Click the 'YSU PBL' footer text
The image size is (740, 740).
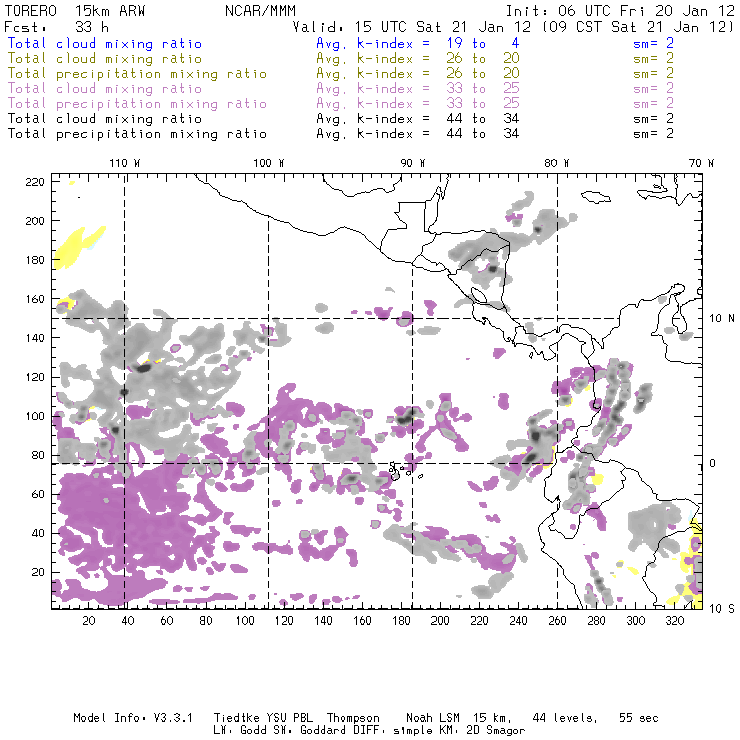tap(289, 718)
